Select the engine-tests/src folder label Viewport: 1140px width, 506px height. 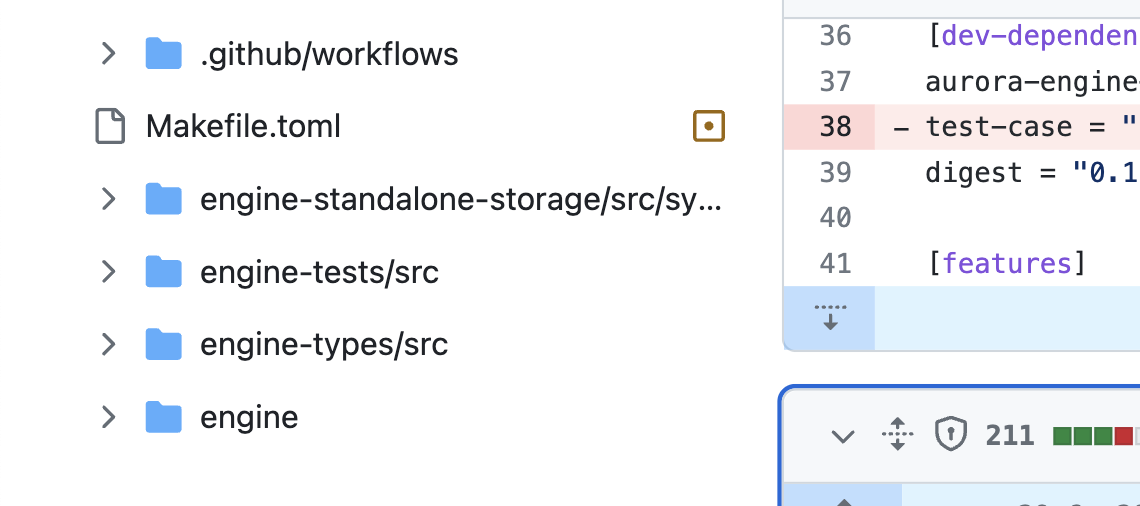coord(319,272)
